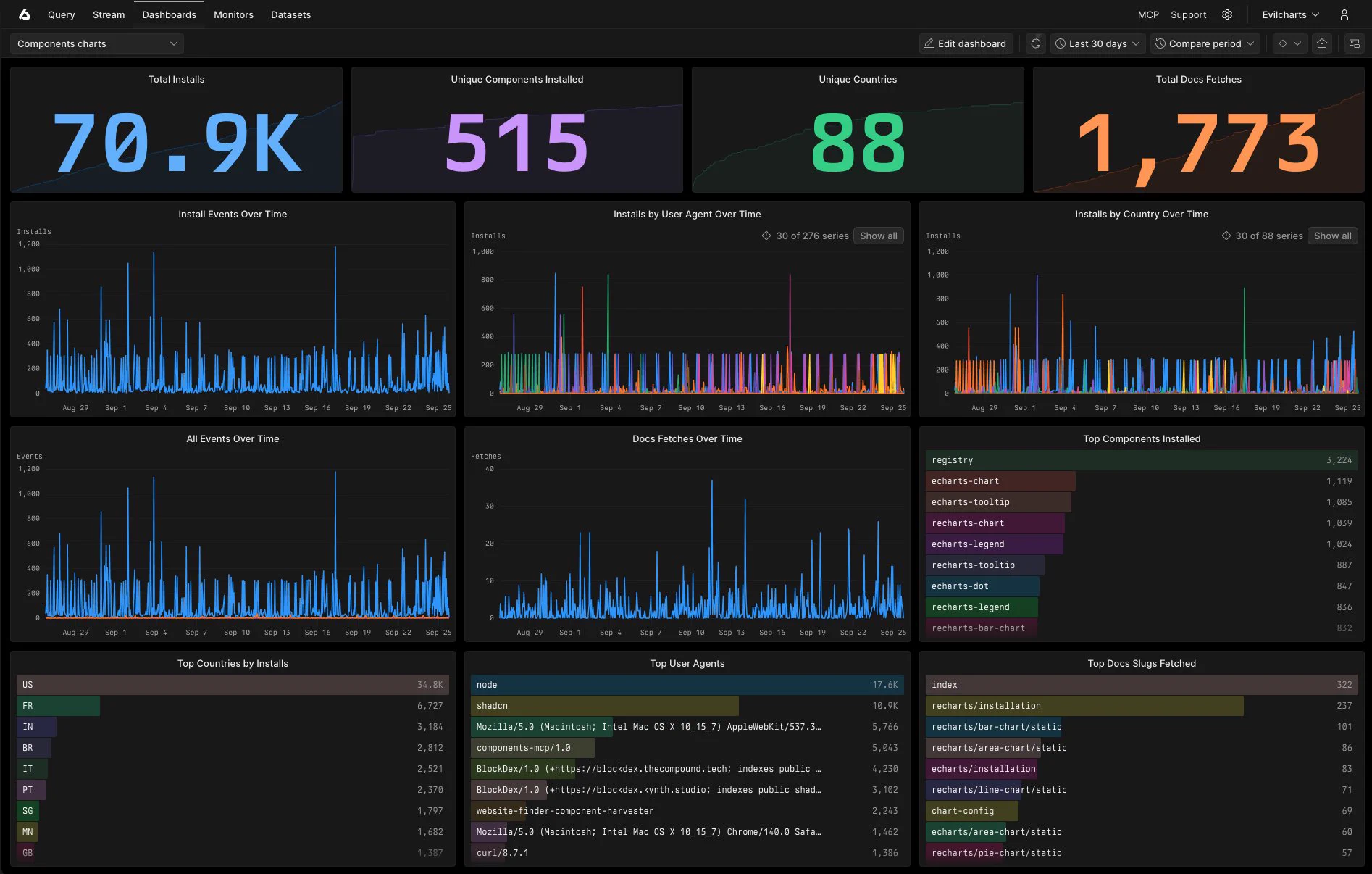The image size is (1372, 874).
Task: Click the series diamond icon in Country chart
Action: click(1226, 236)
